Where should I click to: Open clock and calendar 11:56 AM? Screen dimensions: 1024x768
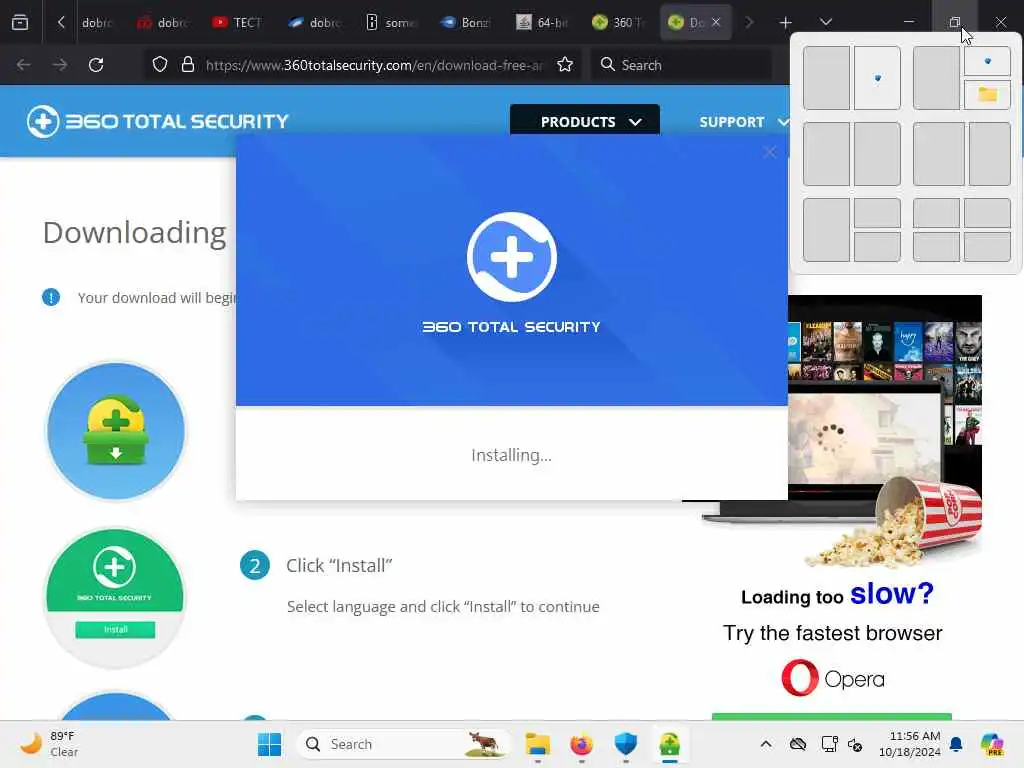[x=909, y=744]
